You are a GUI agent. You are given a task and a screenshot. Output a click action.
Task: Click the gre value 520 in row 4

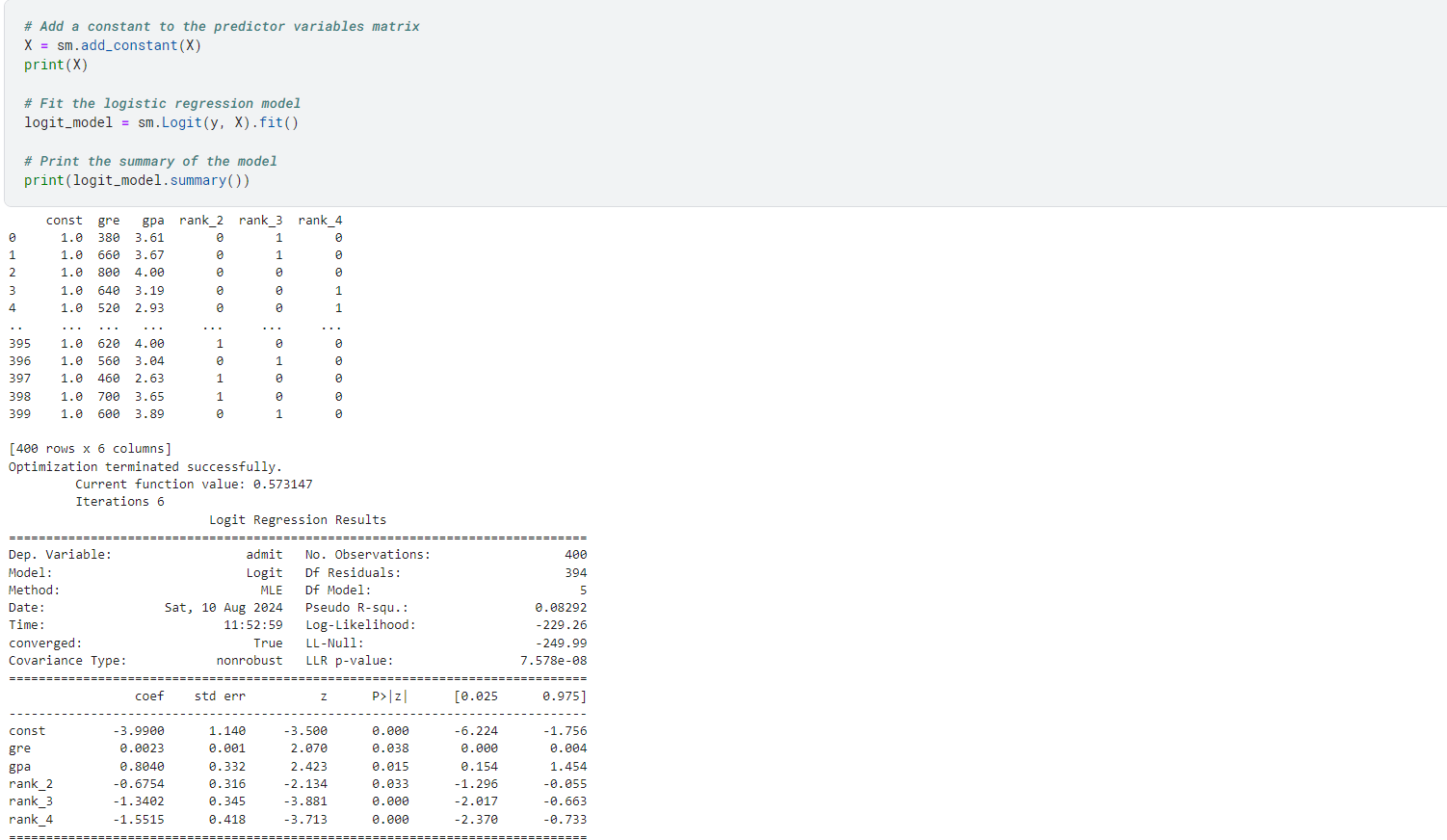click(109, 308)
